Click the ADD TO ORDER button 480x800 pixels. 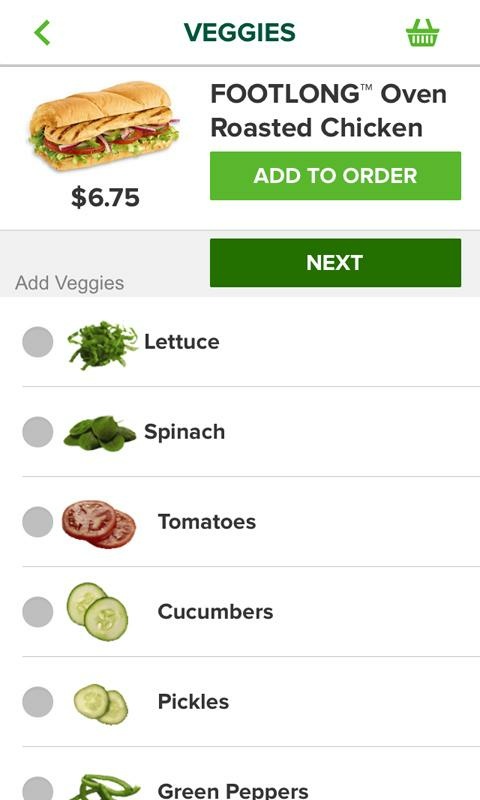(335, 176)
